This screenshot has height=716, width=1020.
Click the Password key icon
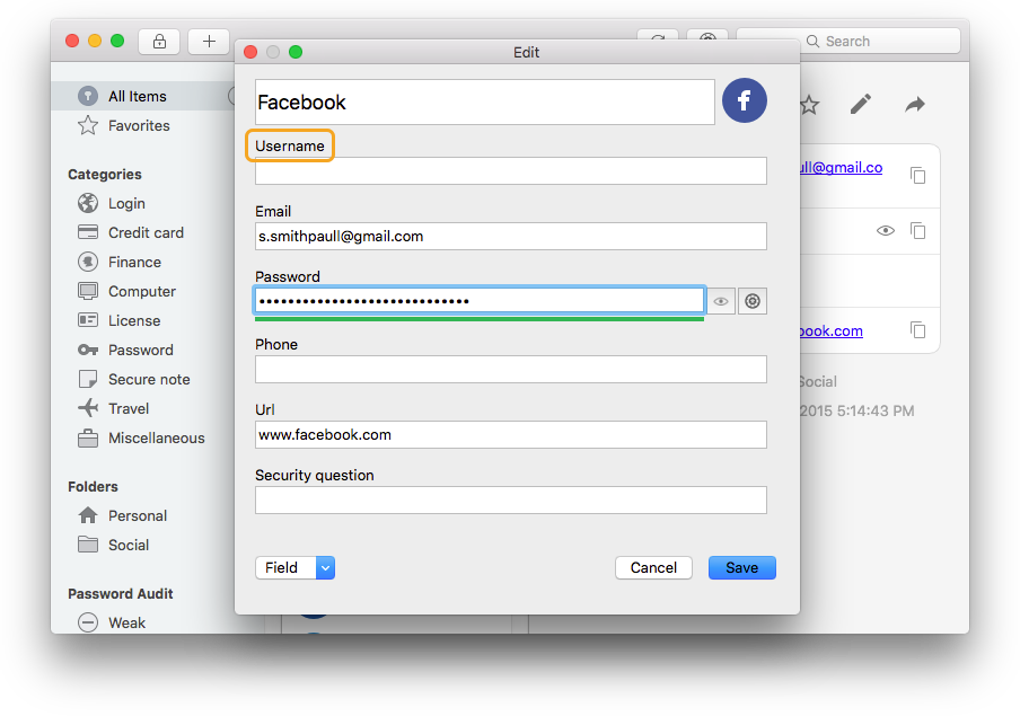coord(88,350)
